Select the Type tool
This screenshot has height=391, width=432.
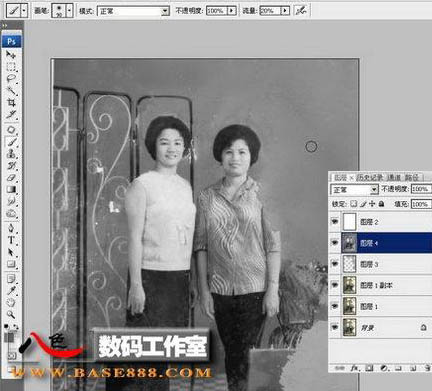[11, 240]
